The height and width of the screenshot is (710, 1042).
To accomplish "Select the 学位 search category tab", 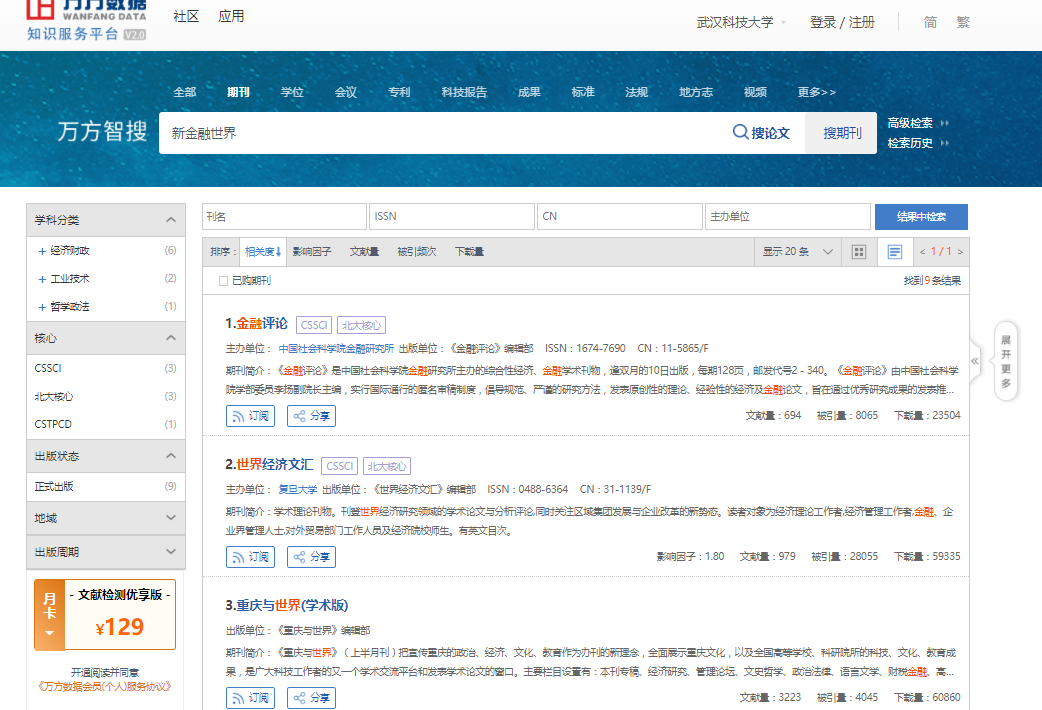I will (292, 92).
